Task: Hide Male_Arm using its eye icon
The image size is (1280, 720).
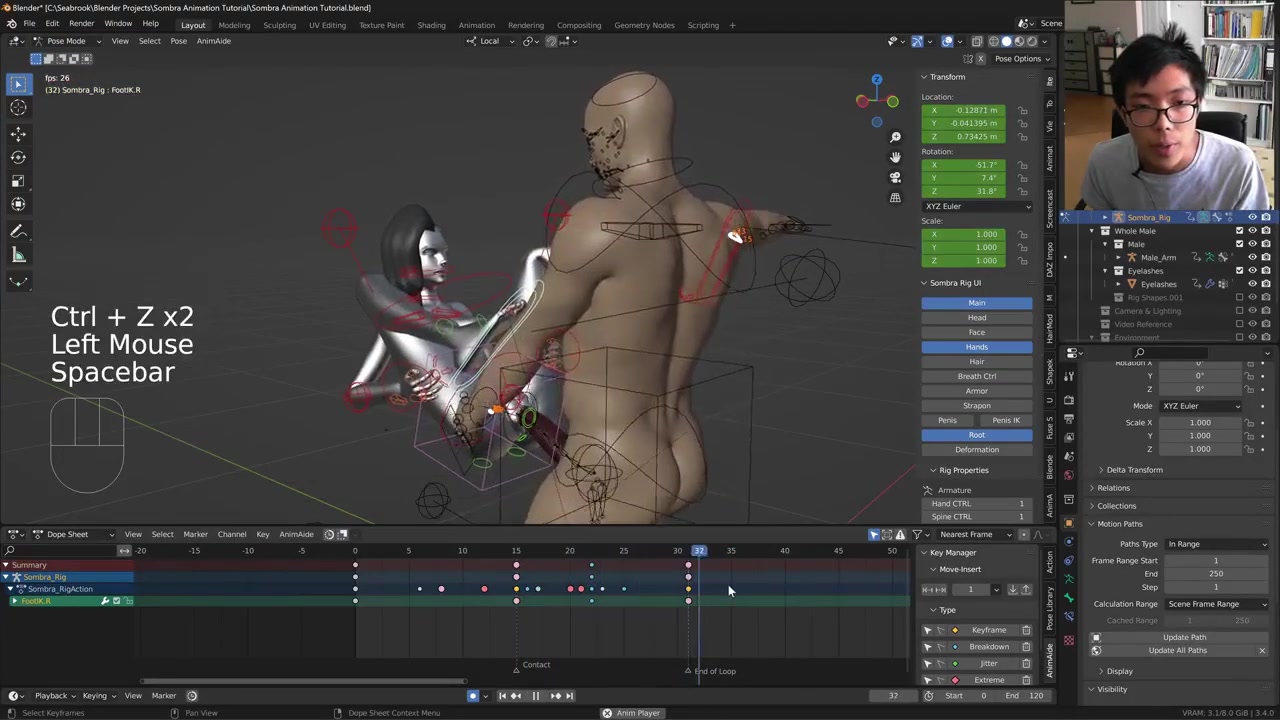Action: [x=1252, y=257]
